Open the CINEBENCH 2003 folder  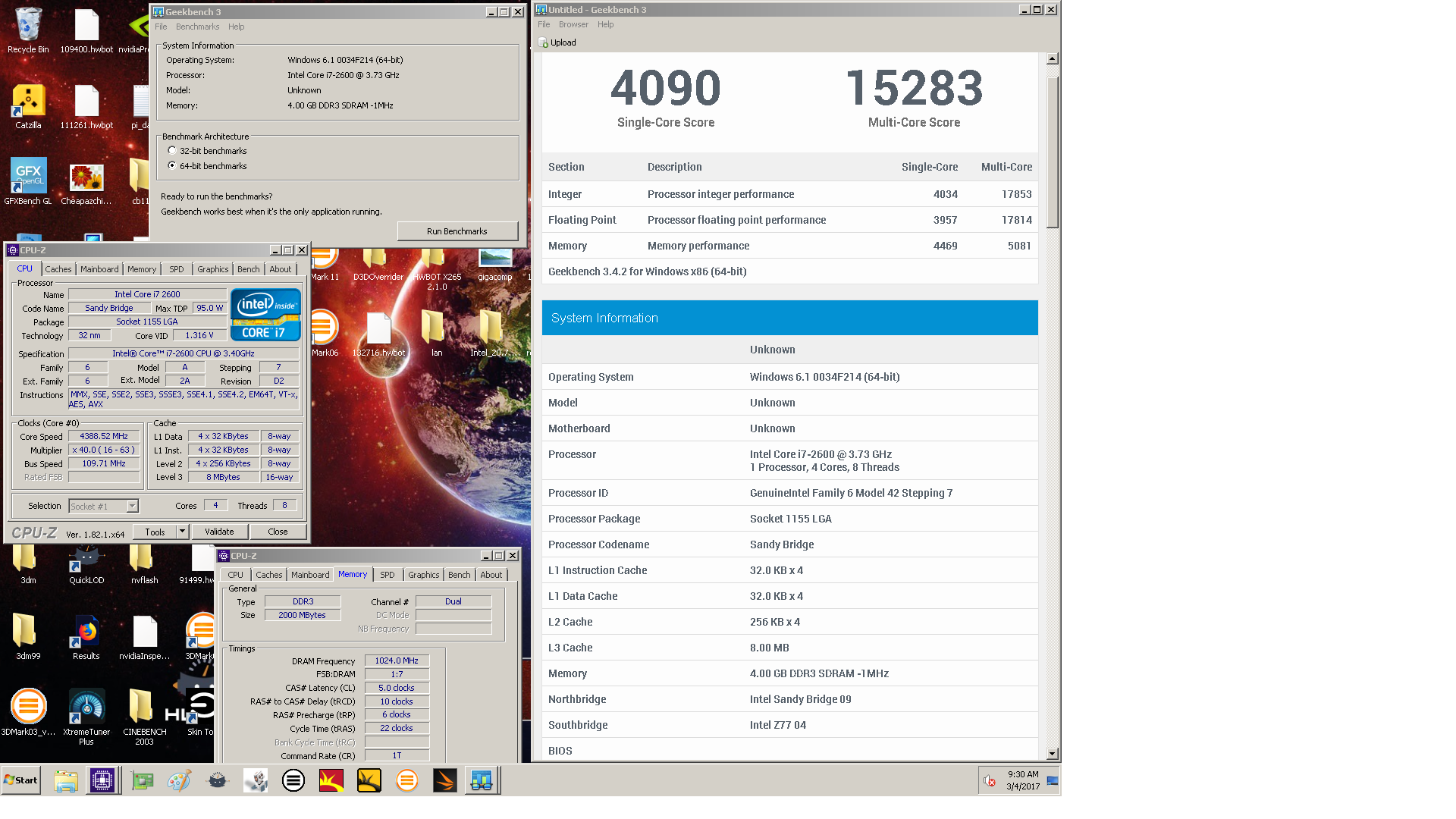(x=144, y=717)
